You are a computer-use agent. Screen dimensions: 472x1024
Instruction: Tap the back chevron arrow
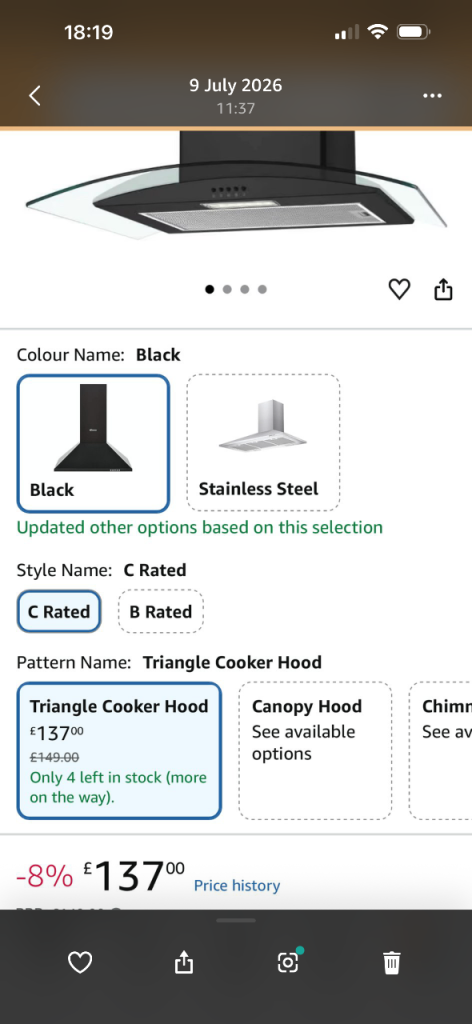pyautogui.click(x=35, y=95)
